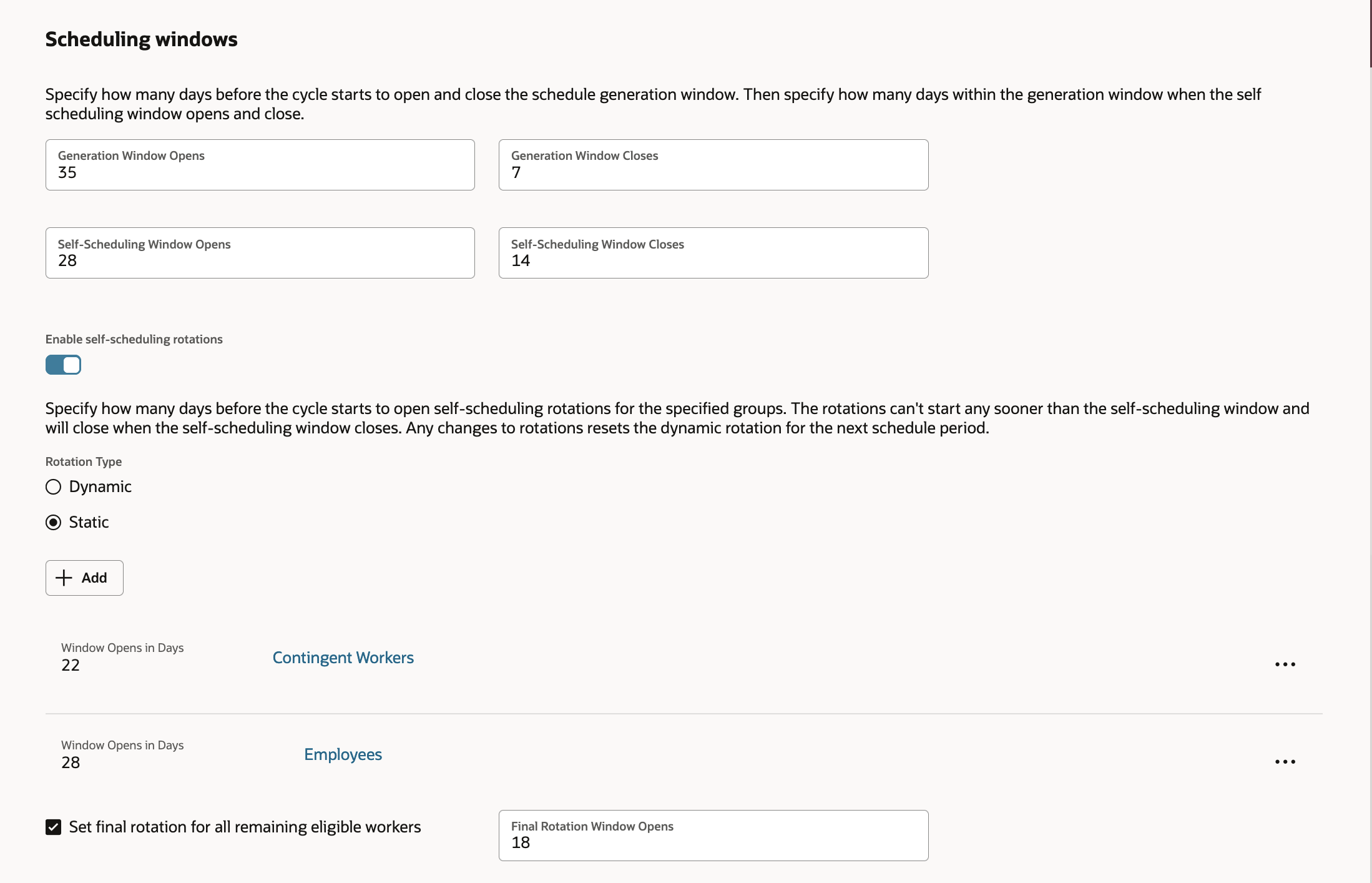Edit the Self-Scheduling Window Opens field
Image resolution: width=1372 pixels, height=883 pixels.
coord(260,254)
